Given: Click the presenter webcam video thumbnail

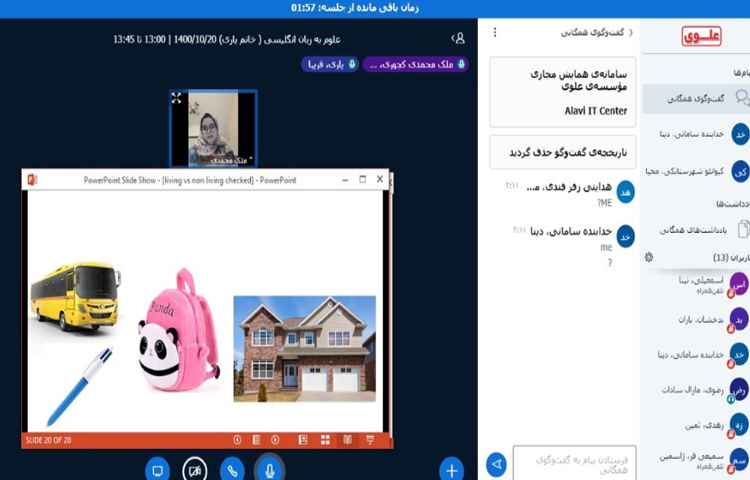Looking at the screenshot, I should point(213,128).
